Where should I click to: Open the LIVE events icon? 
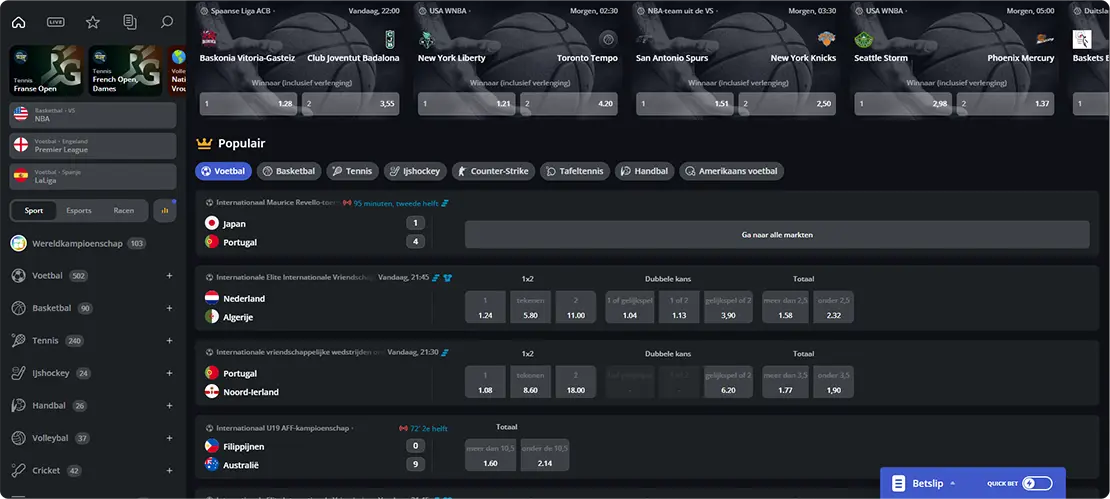pos(56,22)
